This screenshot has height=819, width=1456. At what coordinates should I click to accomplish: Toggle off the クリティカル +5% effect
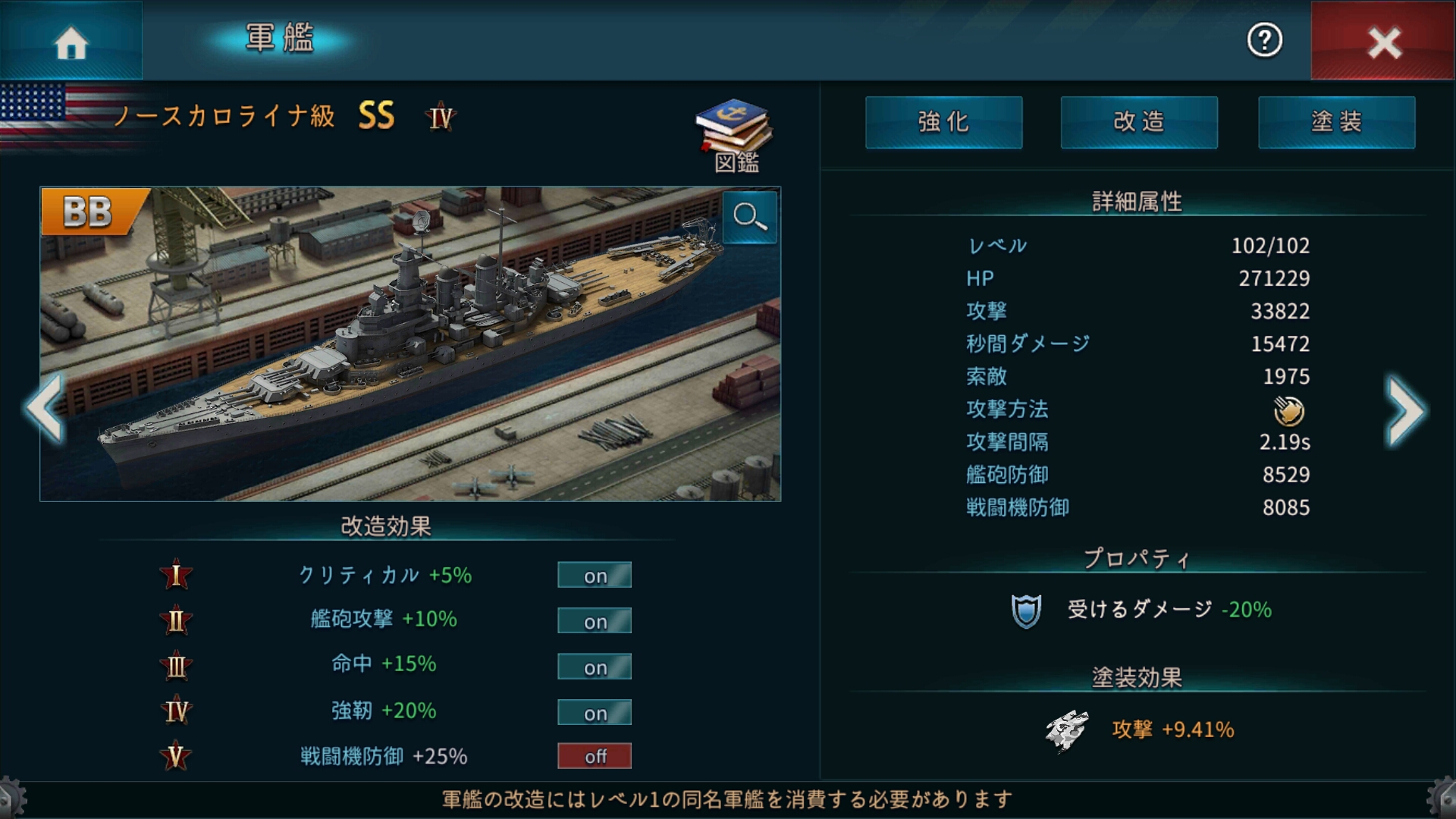click(595, 576)
